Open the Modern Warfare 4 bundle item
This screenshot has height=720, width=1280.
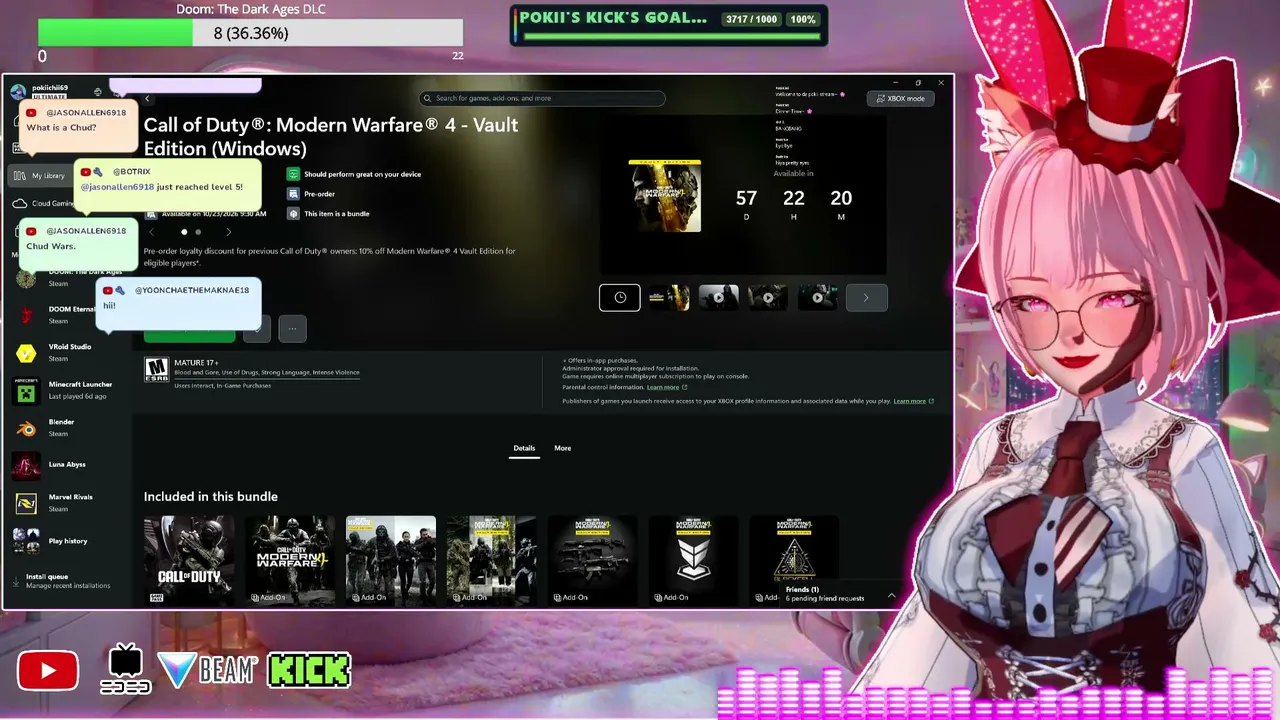[x=290, y=560]
